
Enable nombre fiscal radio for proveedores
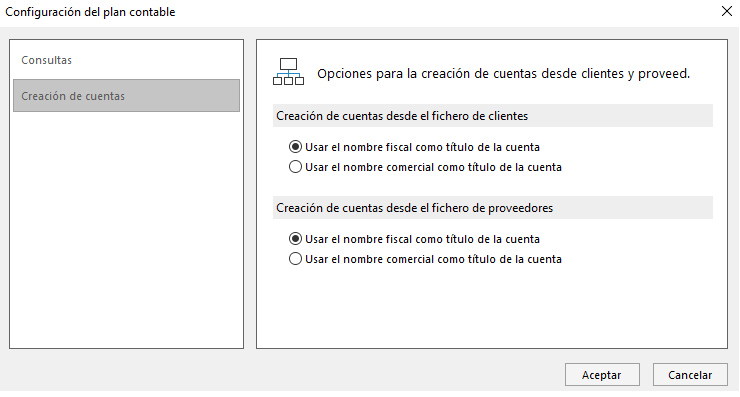(x=295, y=239)
